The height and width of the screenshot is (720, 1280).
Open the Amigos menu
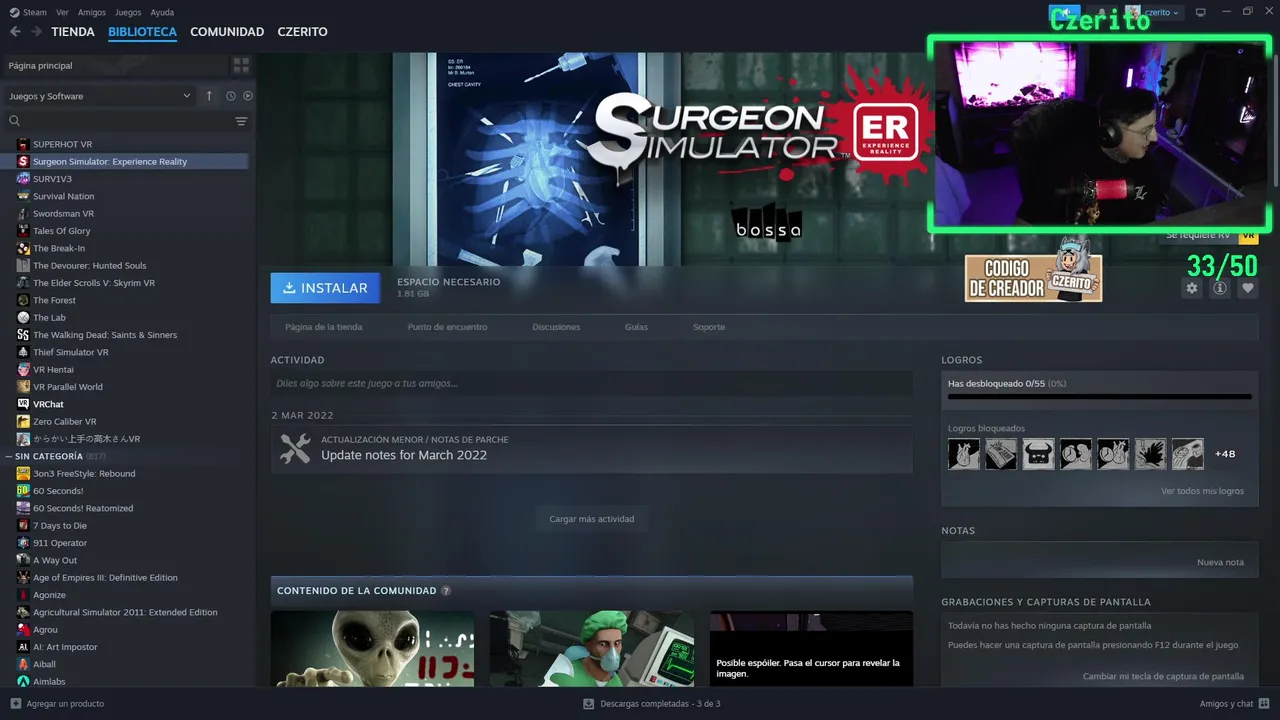[92, 12]
